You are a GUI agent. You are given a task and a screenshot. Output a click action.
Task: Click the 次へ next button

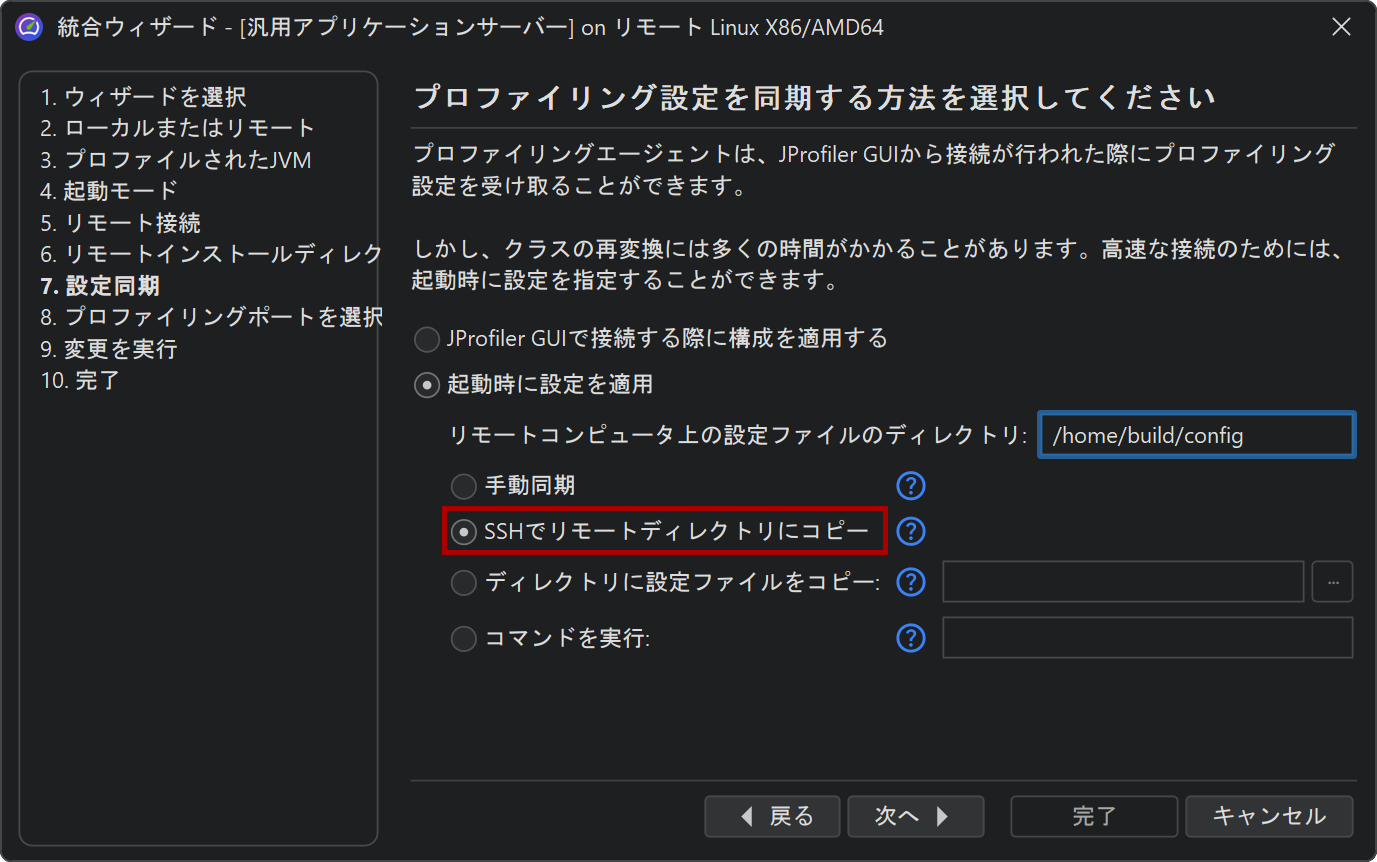point(916,817)
